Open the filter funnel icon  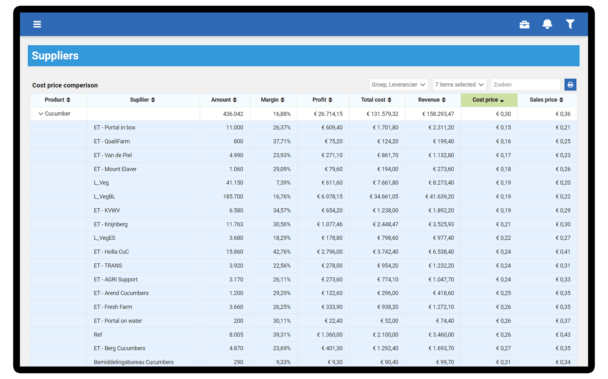click(570, 24)
